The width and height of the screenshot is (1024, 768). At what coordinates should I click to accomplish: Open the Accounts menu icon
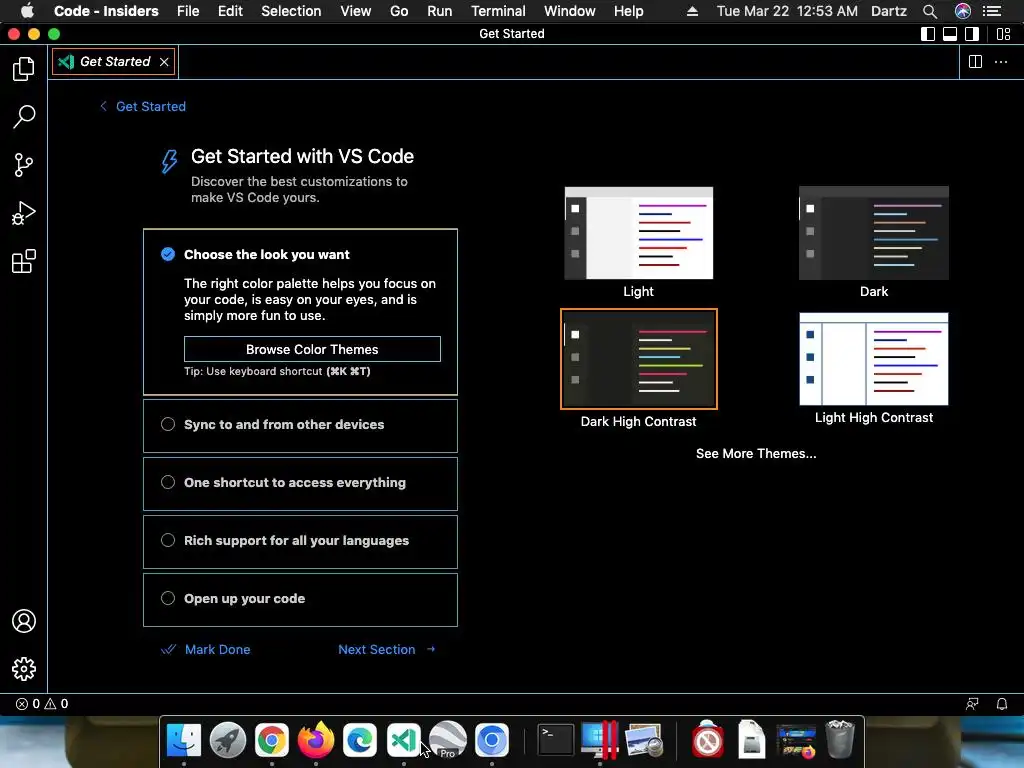click(x=24, y=621)
